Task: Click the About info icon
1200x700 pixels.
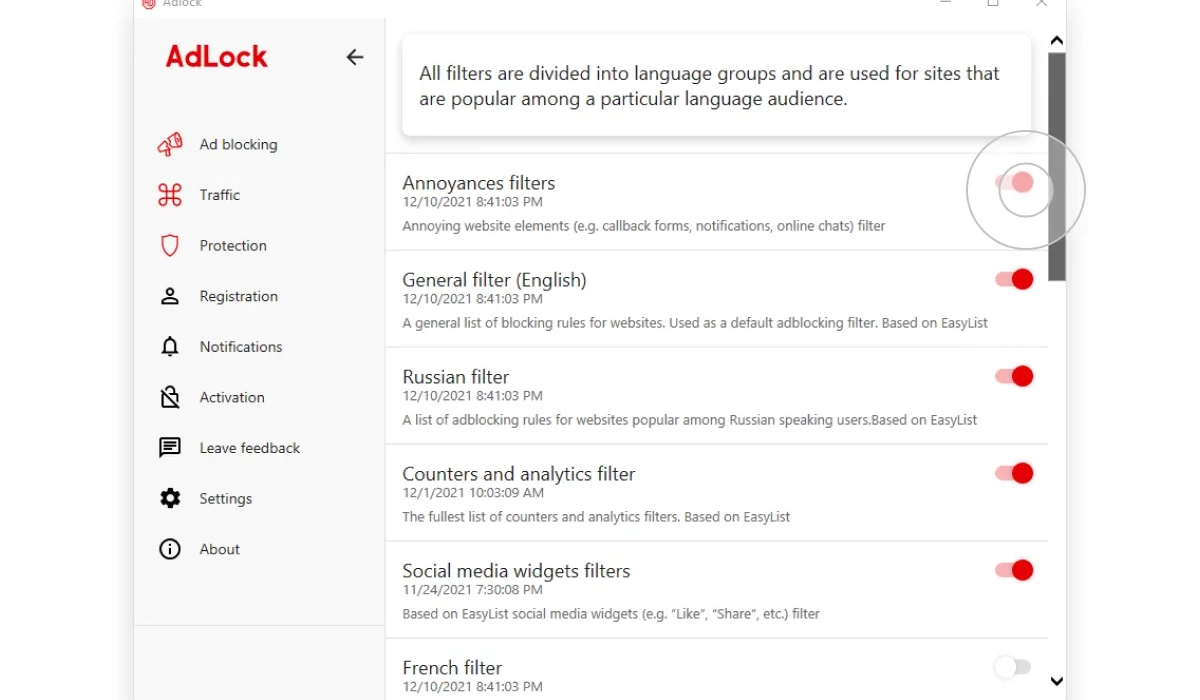Action: pyautogui.click(x=170, y=549)
